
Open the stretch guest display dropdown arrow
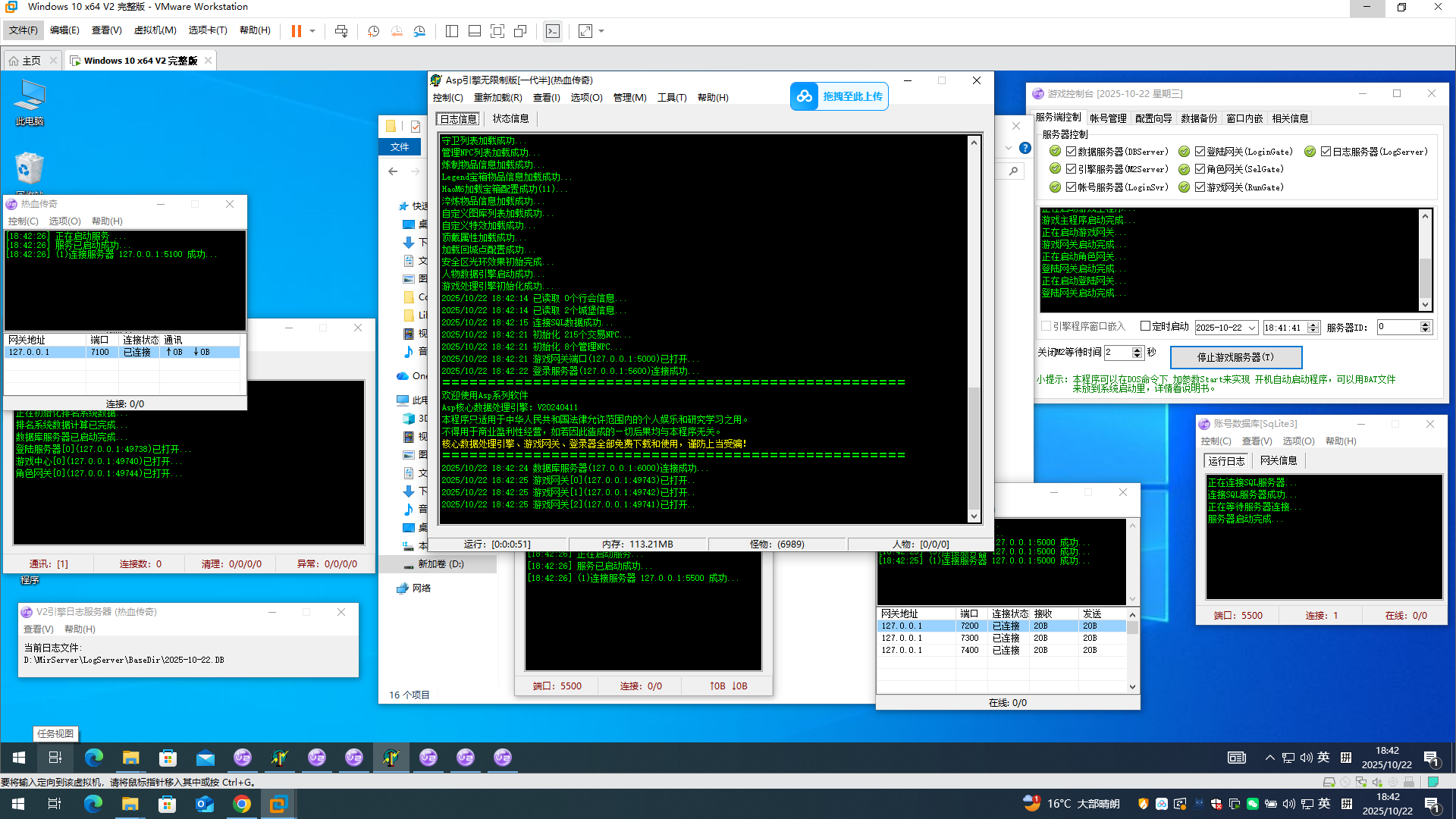[x=601, y=31]
